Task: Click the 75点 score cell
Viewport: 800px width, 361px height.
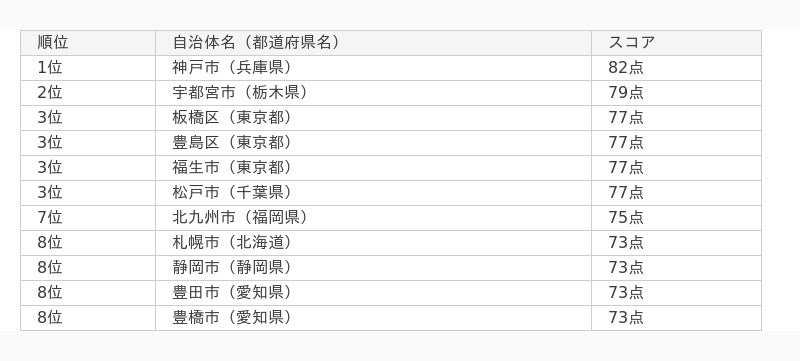Action: point(677,218)
